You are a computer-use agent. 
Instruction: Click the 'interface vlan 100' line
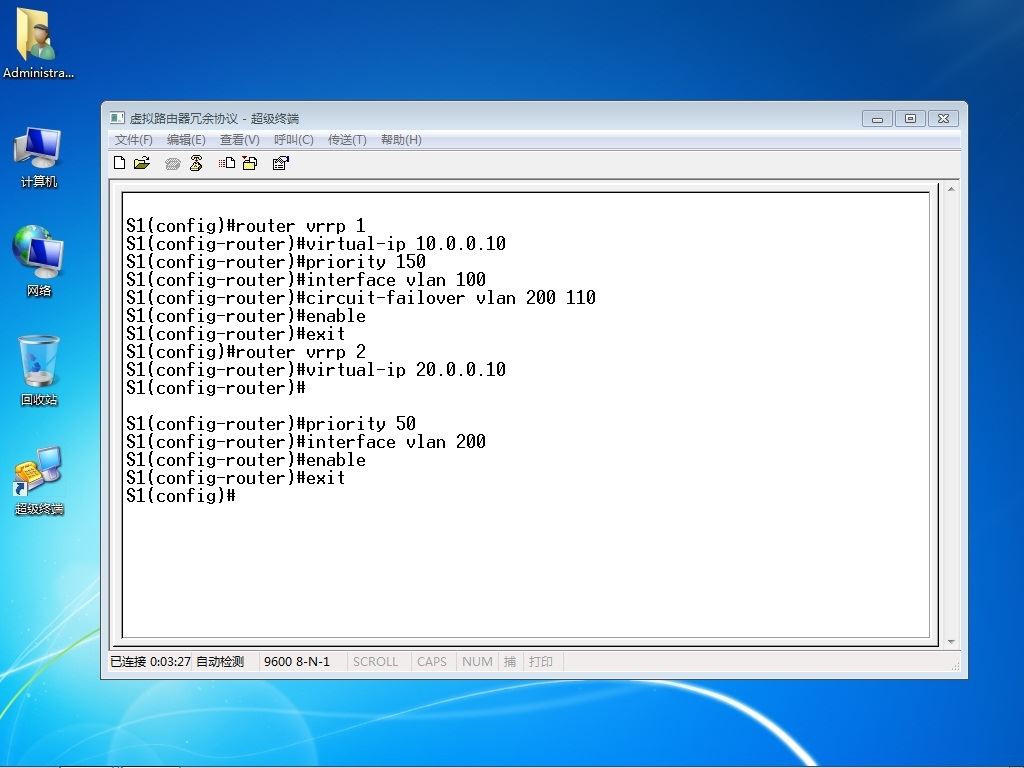(x=306, y=280)
